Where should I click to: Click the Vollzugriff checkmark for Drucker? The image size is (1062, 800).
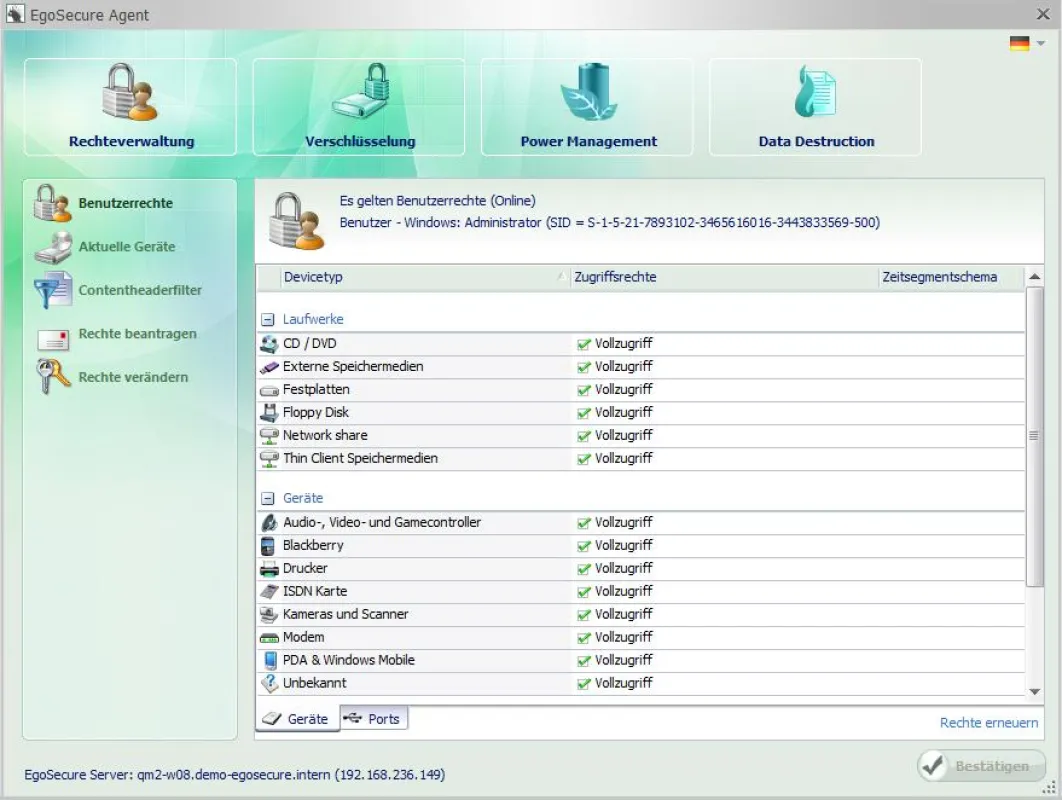click(584, 569)
